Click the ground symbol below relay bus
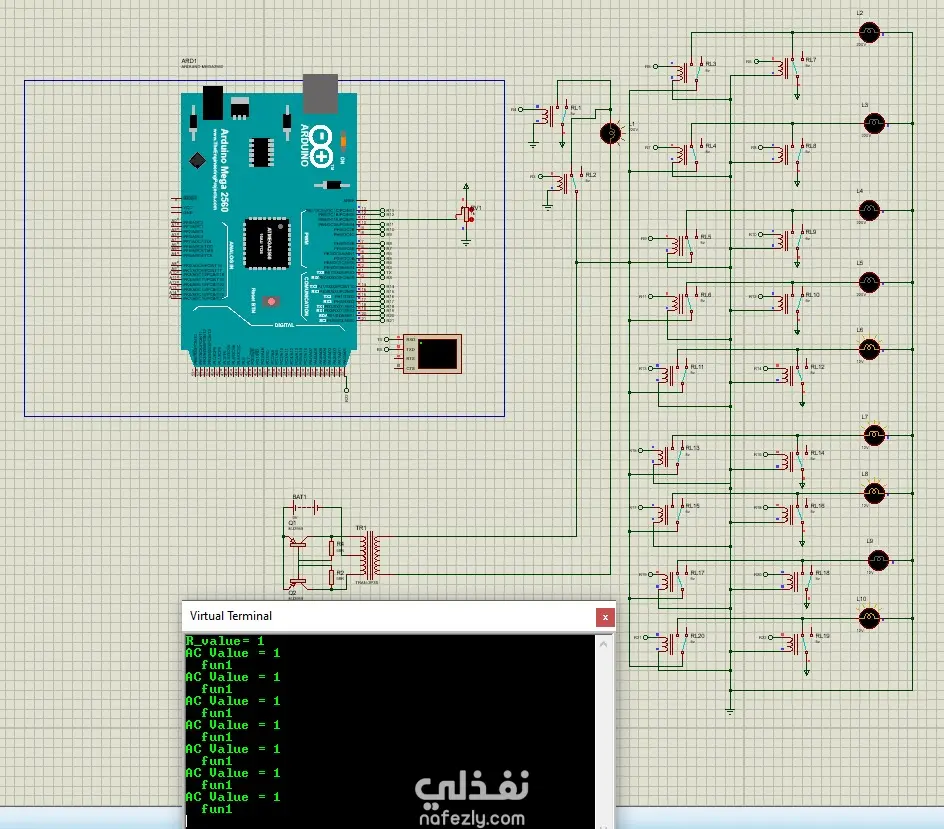The image size is (944, 829). click(x=730, y=710)
